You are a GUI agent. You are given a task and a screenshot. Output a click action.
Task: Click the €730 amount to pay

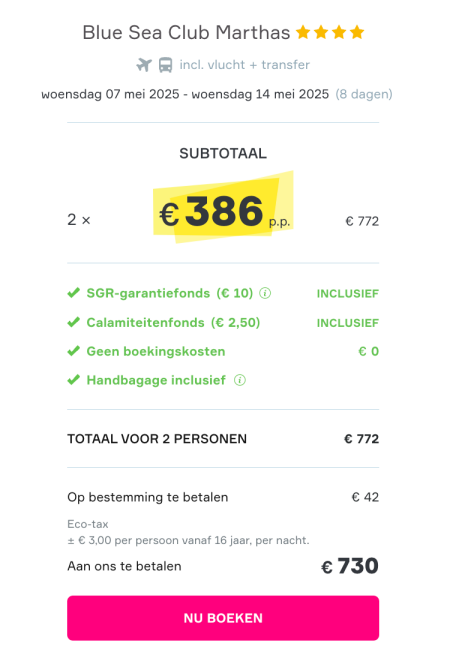click(x=350, y=566)
